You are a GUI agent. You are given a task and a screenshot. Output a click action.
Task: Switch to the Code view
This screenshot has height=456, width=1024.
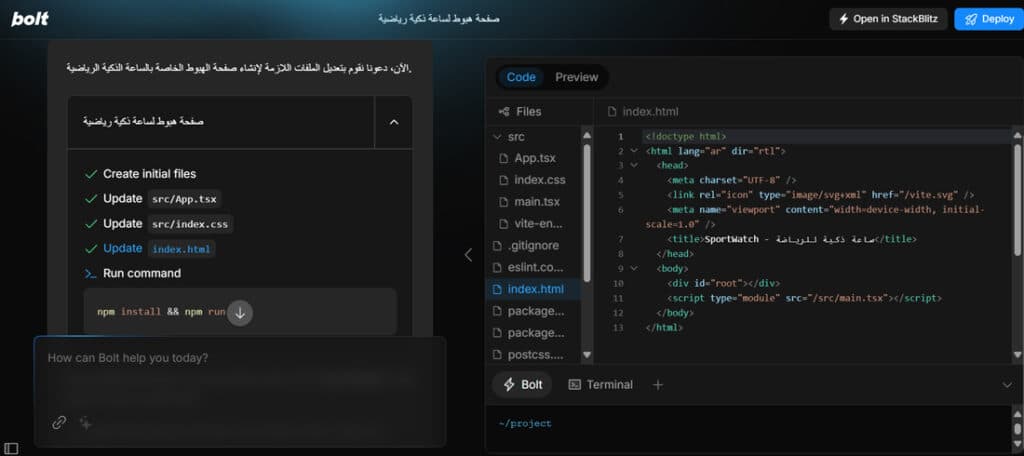click(x=521, y=77)
